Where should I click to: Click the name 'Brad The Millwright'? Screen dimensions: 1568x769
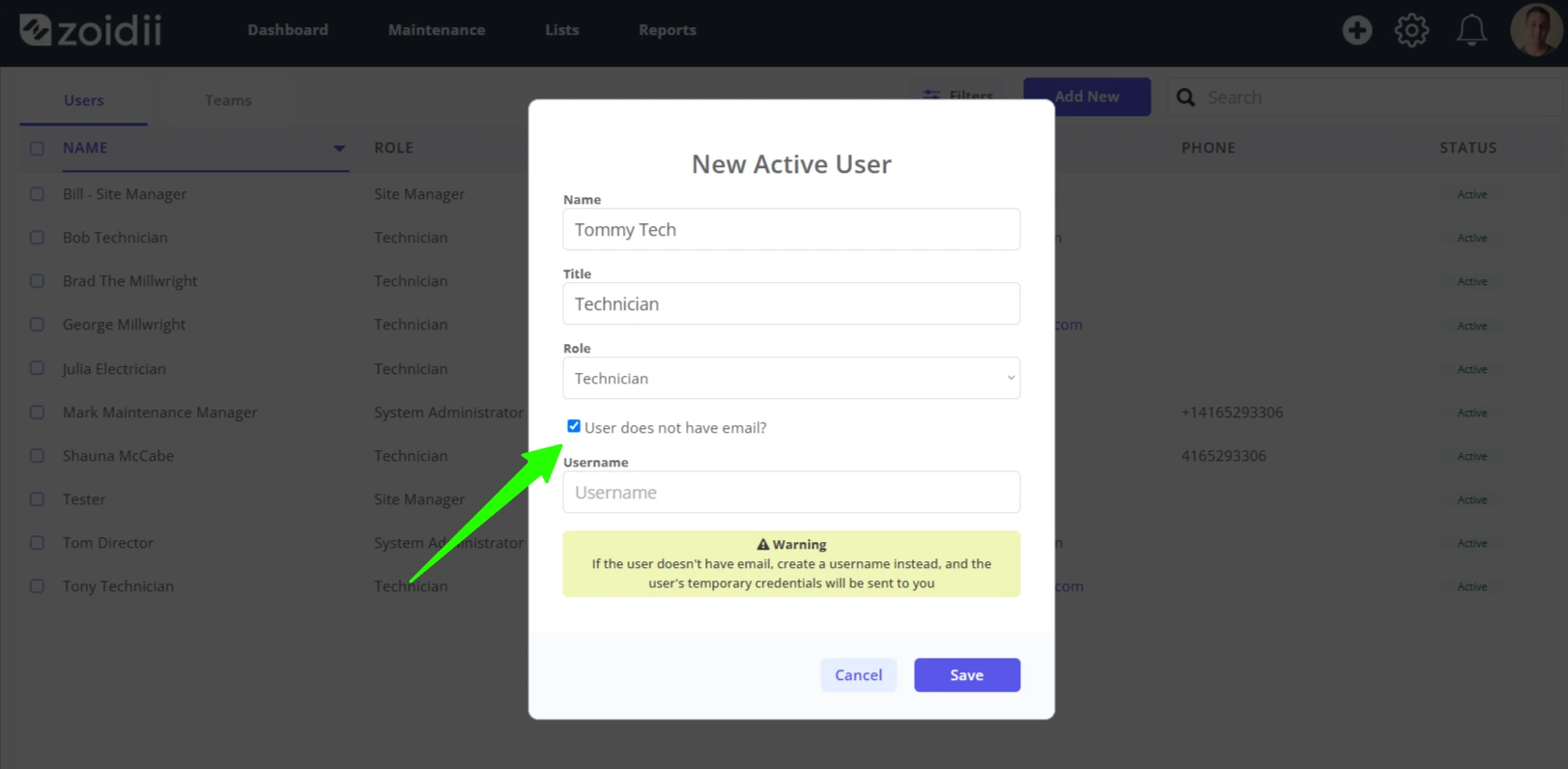[x=129, y=281]
